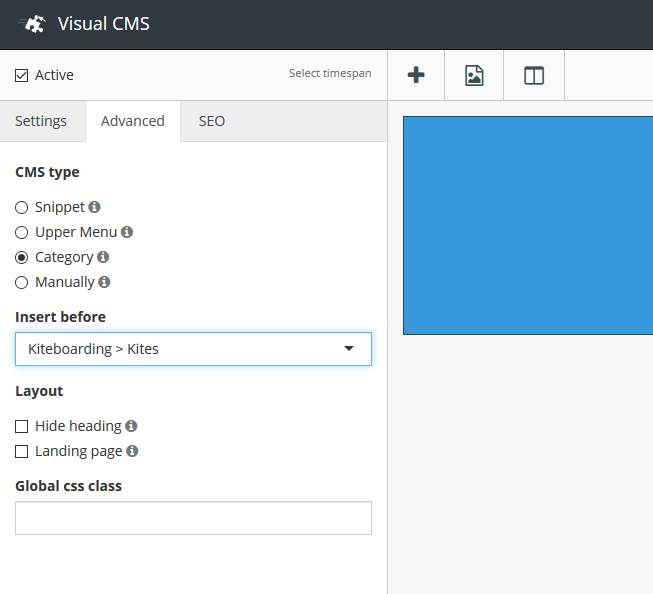Click the column layout icon in toolbar

(534, 75)
